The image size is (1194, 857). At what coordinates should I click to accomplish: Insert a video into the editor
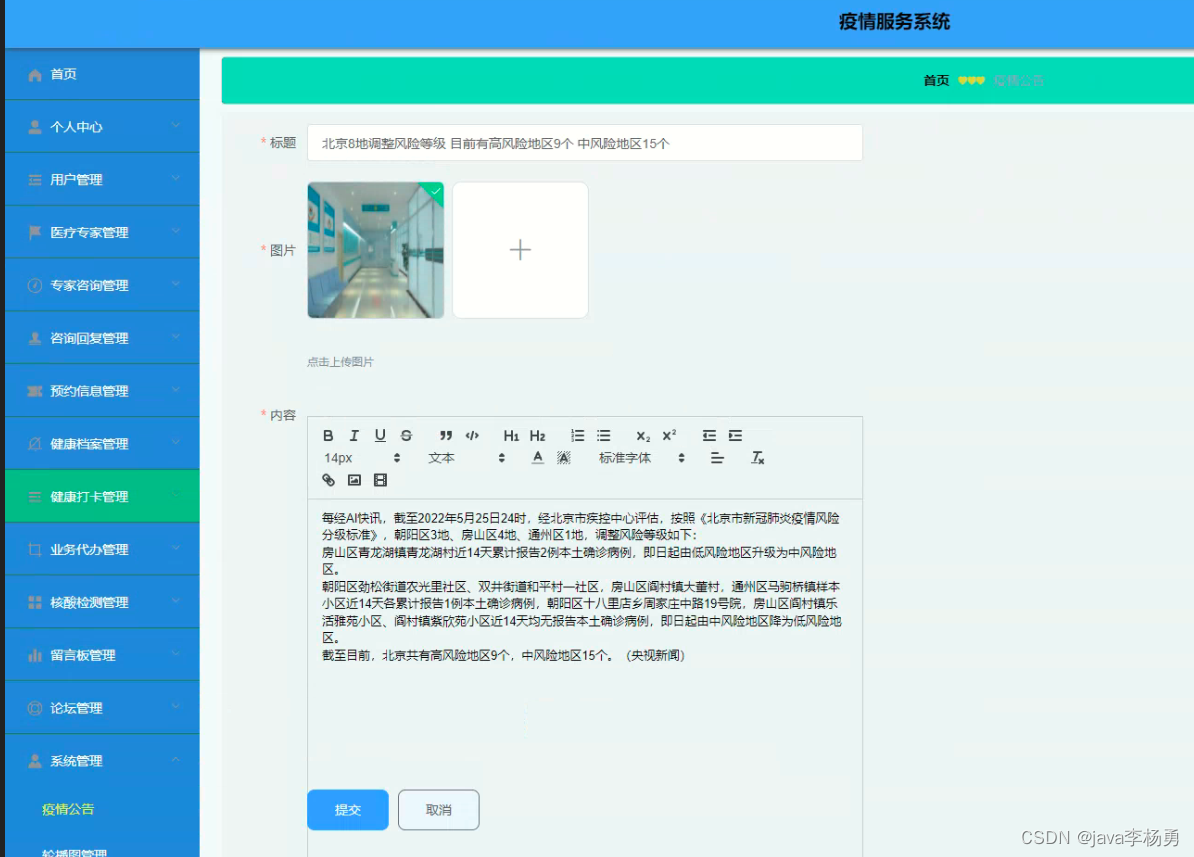click(380, 480)
